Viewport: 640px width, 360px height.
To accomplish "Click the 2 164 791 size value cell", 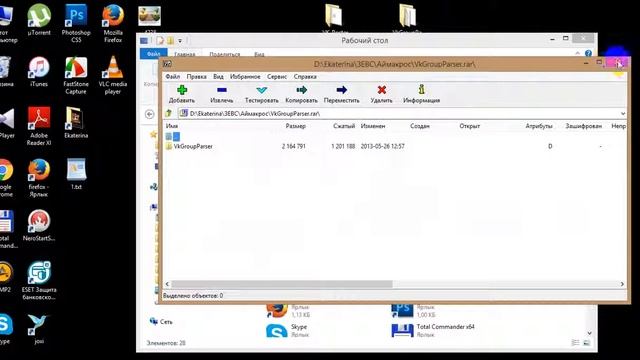I will [x=293, y=146].
